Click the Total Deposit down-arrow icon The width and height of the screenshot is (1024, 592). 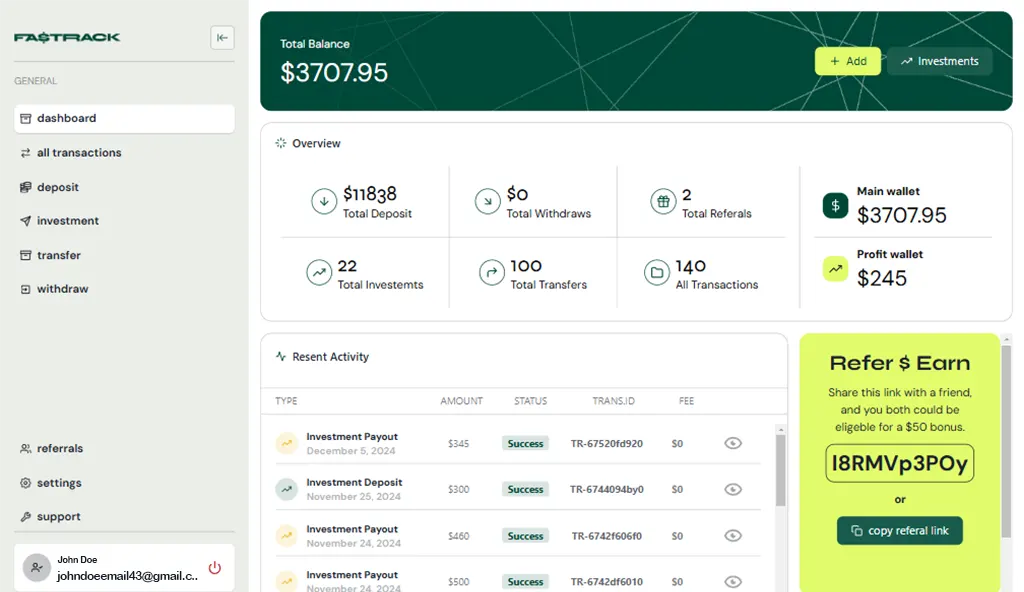tap(324, 201)
